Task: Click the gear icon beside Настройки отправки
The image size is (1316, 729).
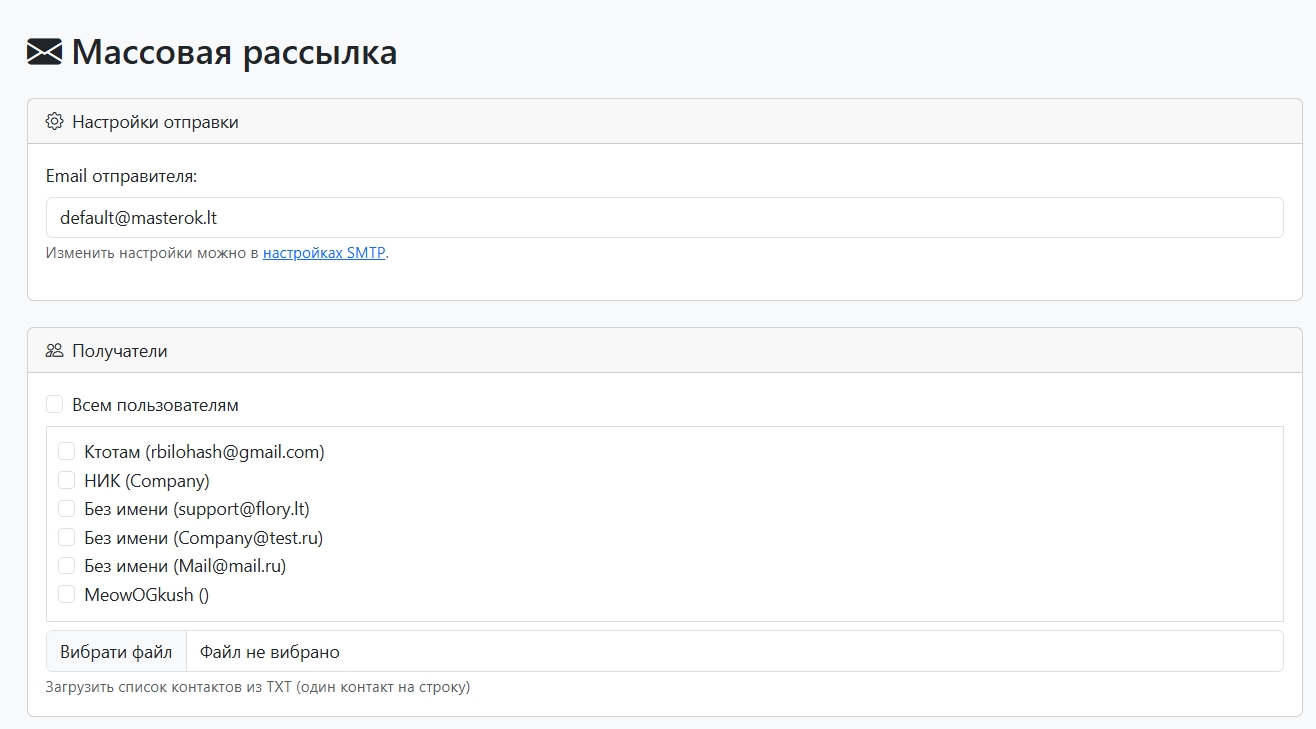Action: pyautogui.click(x=54, y=120)
